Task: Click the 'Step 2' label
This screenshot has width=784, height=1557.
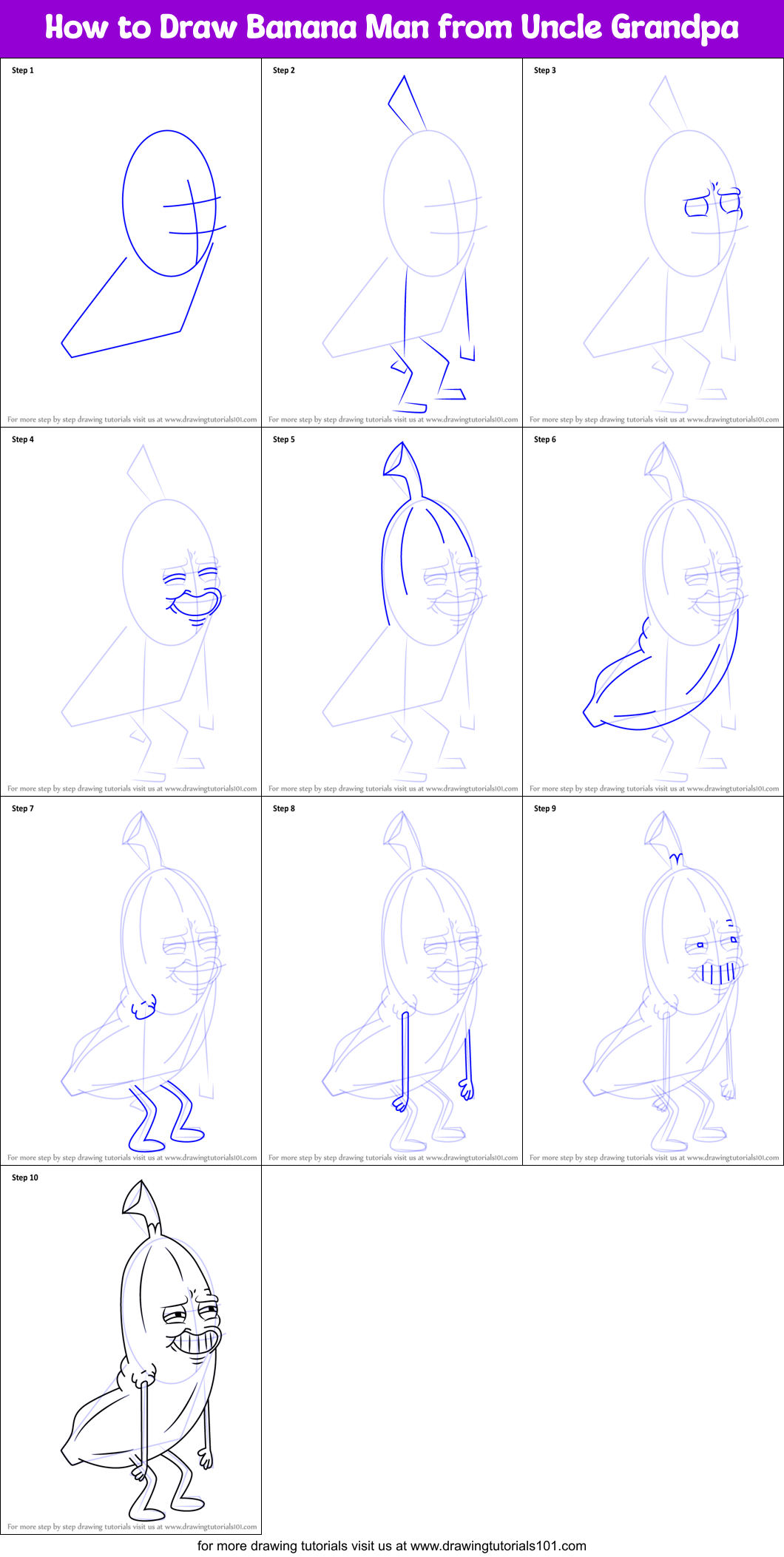Action: pos(284,70)
